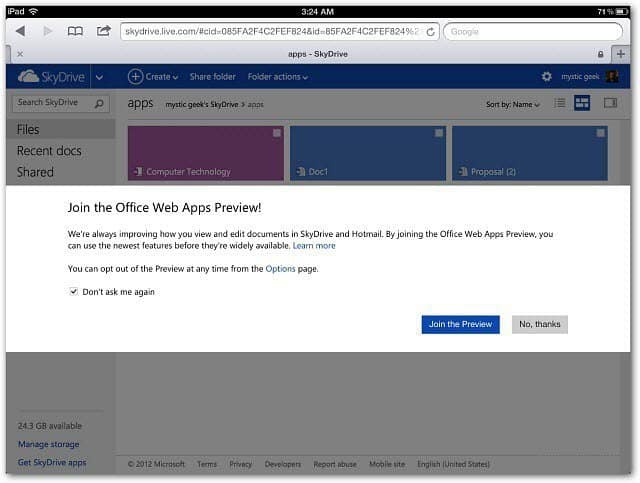
Task: Change language English (United States)
Action: point(453,464)
